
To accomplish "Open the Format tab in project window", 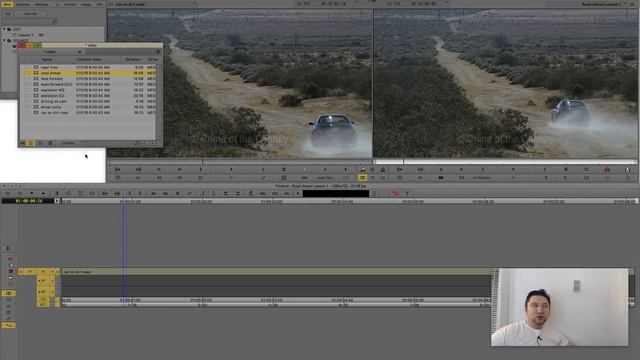I will (x=69, y=4).
